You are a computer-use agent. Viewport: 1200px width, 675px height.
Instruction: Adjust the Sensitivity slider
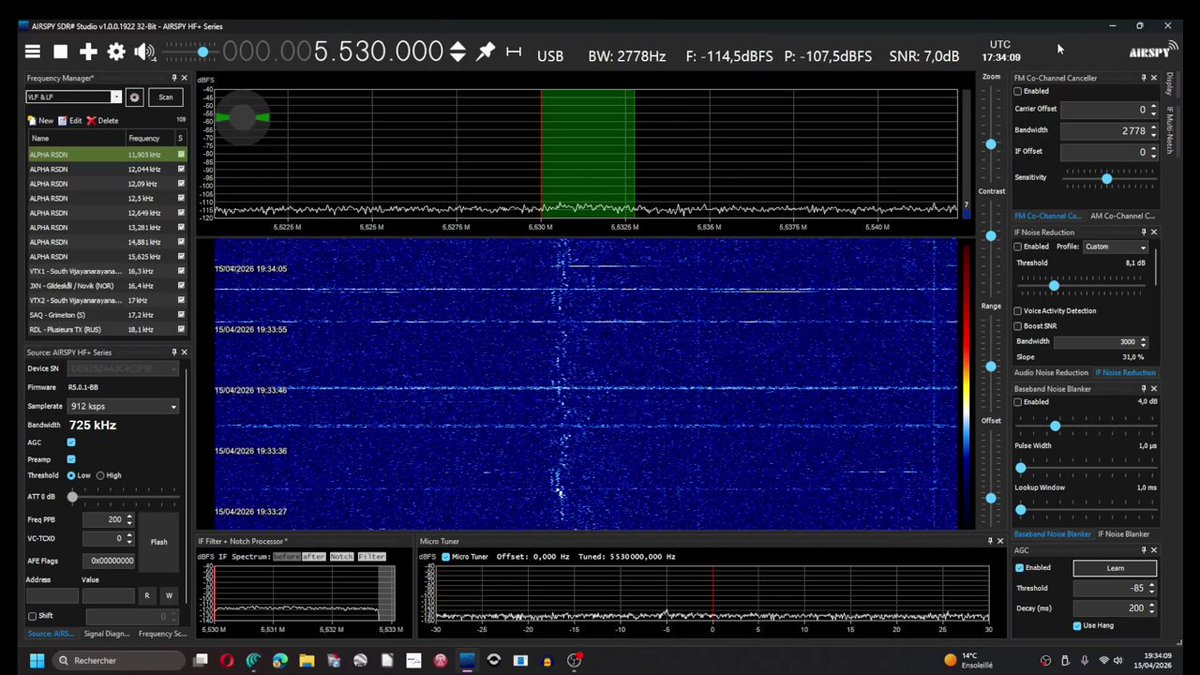(x=1107, y=178)
